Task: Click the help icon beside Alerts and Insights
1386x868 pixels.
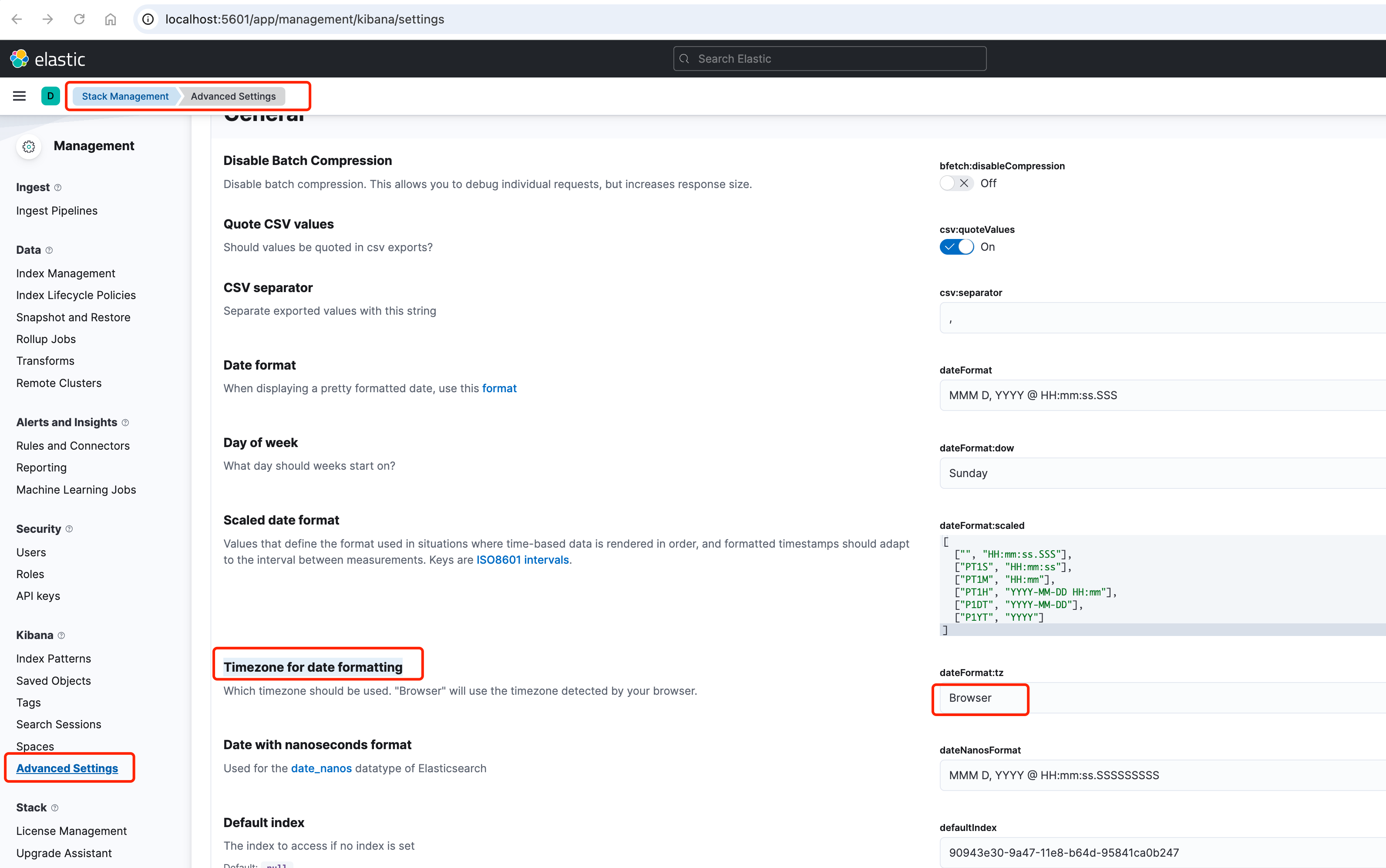Action: click(125, 423)
